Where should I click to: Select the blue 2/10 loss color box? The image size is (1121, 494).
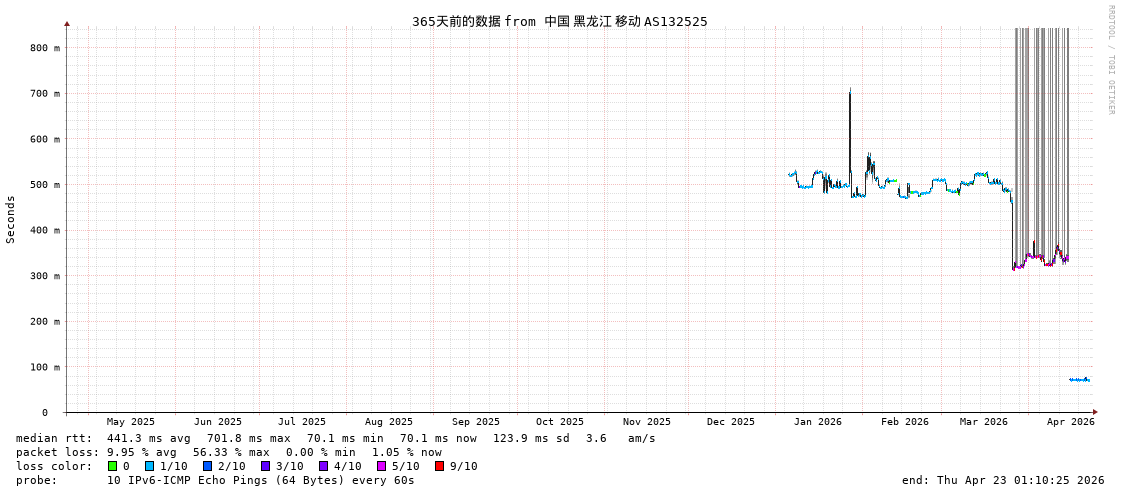207,466
